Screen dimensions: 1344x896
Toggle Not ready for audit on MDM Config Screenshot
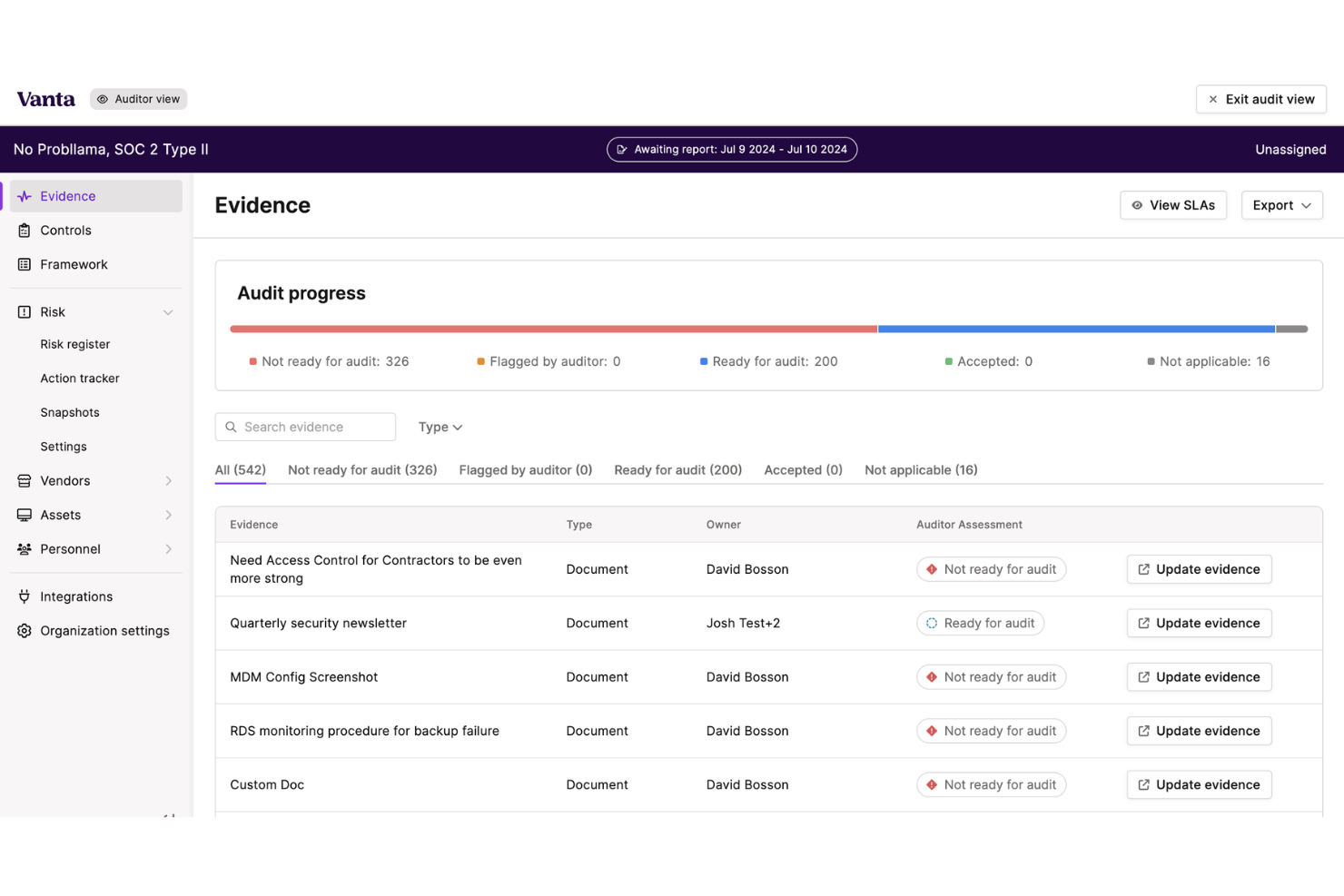pyautogui.click(x=991, y=676)
